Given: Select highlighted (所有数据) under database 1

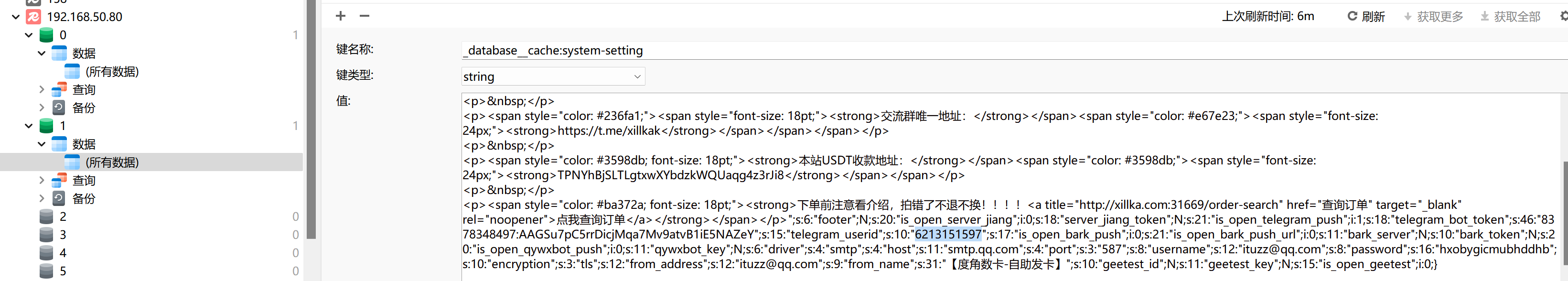Looking at the screenshot, I should point(111,162).
